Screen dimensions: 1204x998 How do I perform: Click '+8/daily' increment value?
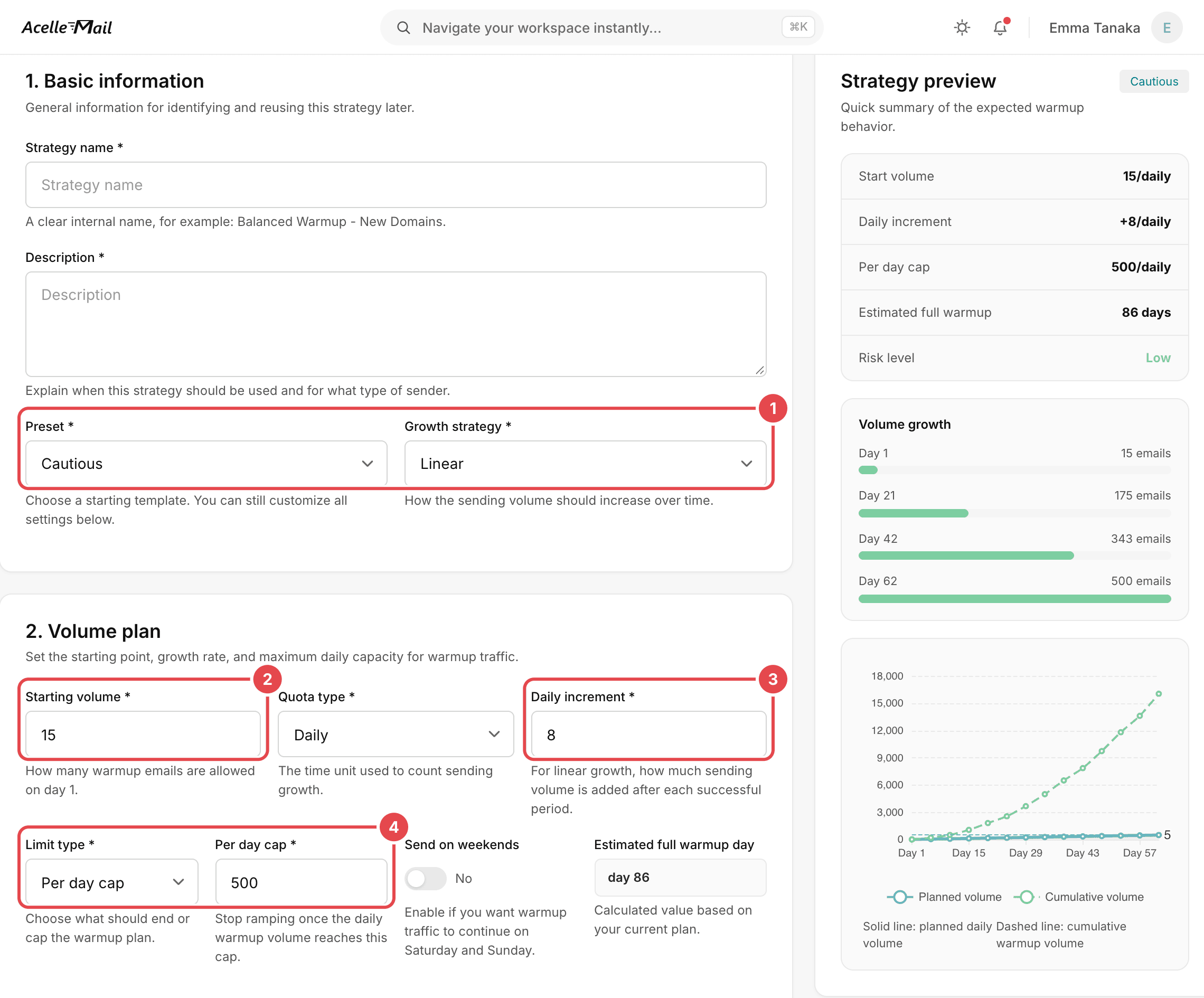[x=1144, y=221]
